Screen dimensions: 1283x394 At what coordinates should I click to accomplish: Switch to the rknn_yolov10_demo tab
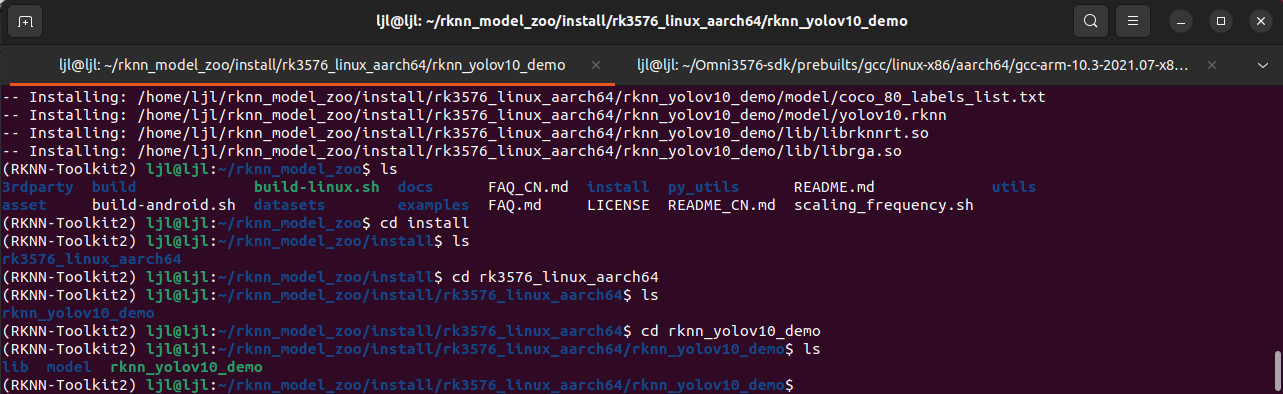(x=310, y=65)
